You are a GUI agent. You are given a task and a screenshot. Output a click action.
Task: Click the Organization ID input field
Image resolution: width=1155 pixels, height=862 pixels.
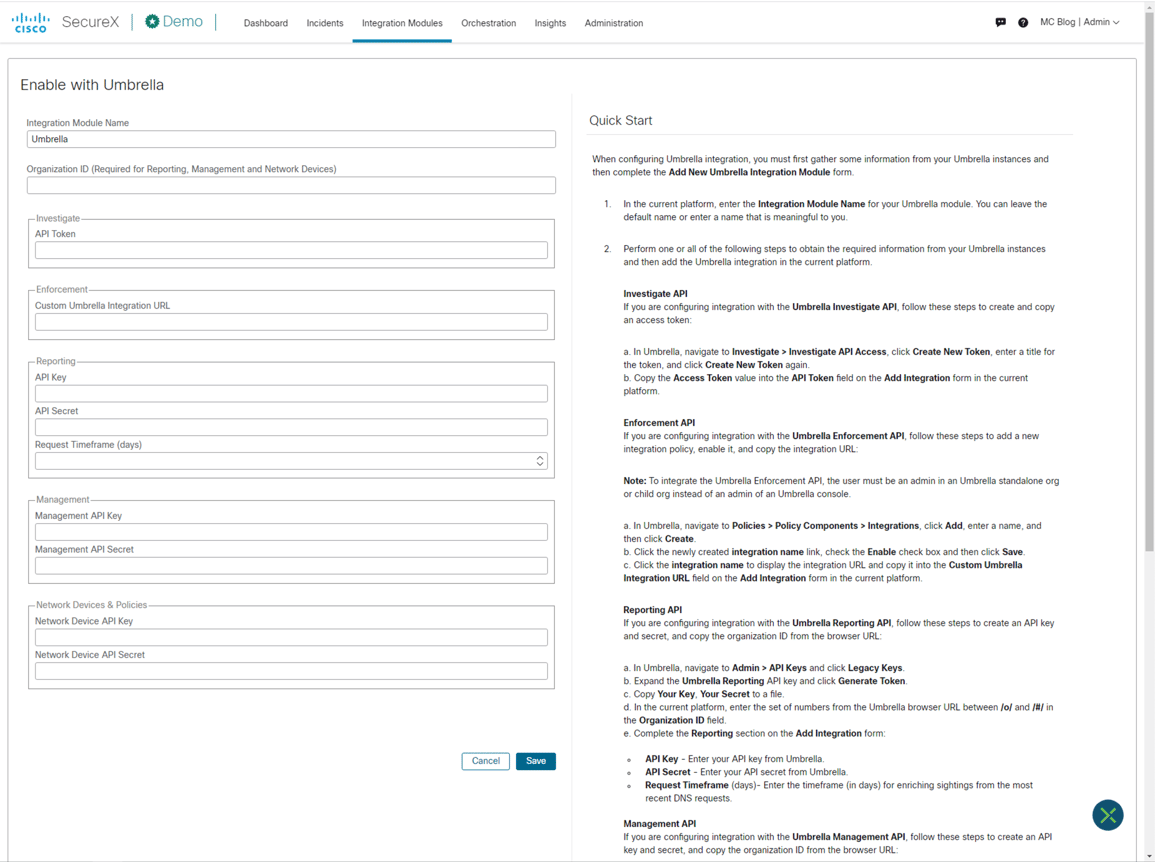[x=291, y=185]
